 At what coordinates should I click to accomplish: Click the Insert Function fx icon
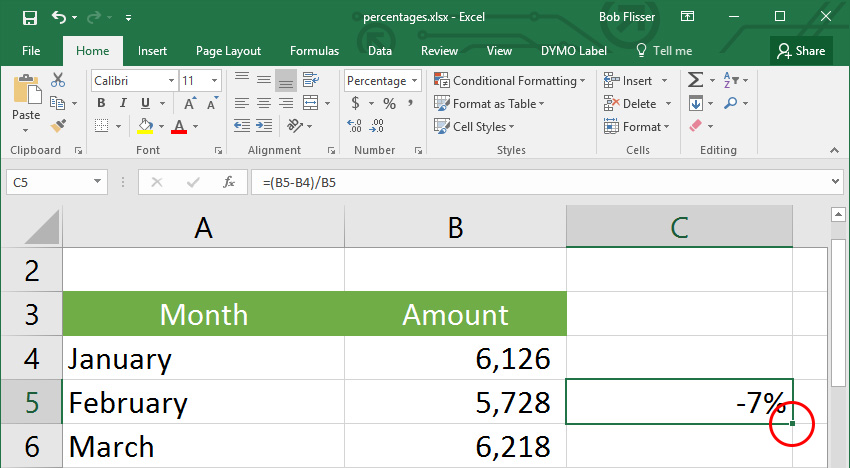[229, 182]
